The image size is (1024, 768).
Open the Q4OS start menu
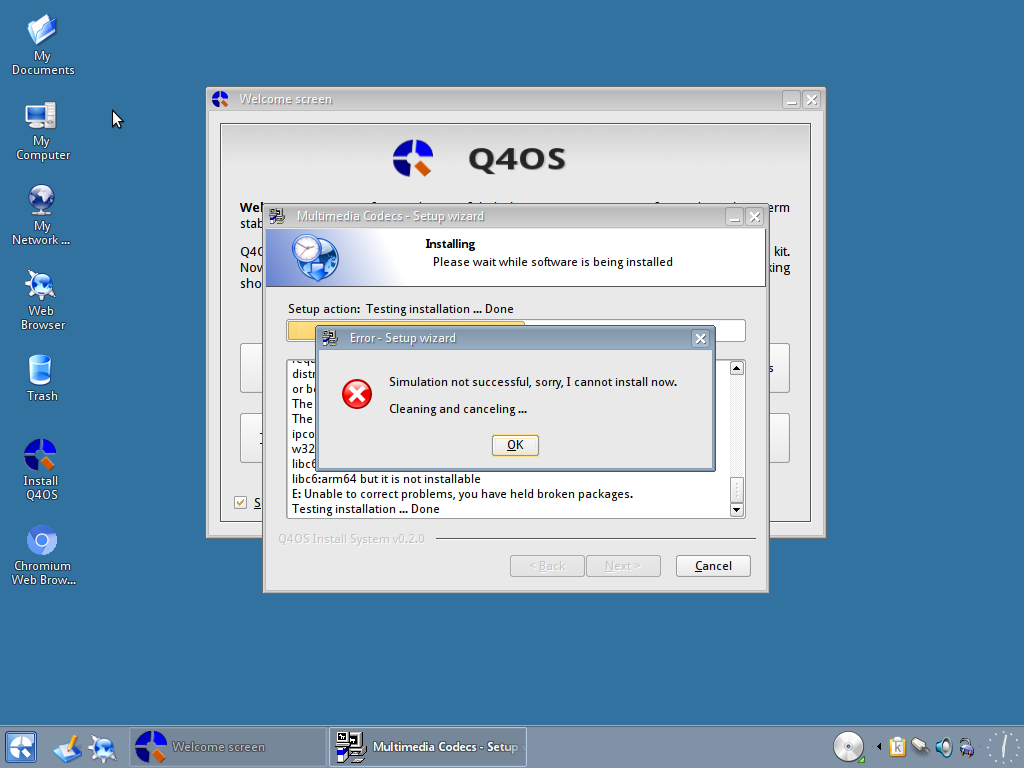[x=20, y=746]
